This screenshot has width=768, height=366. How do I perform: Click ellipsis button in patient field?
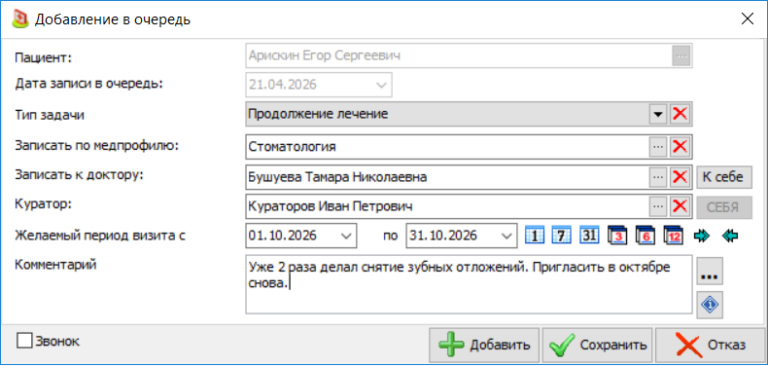pos(681,56)
